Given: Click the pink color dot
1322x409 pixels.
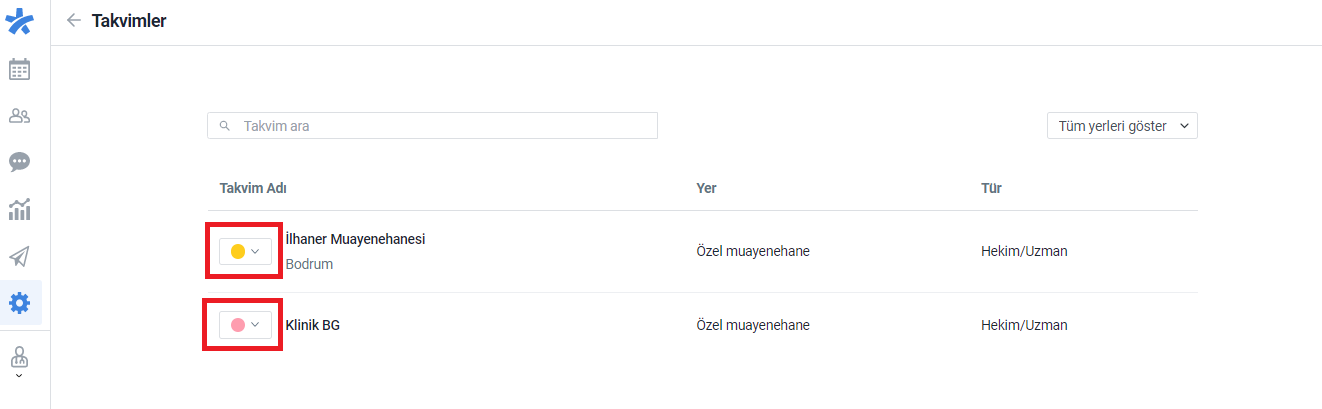Looking at the screenshot, I should (x=238, y=325).
